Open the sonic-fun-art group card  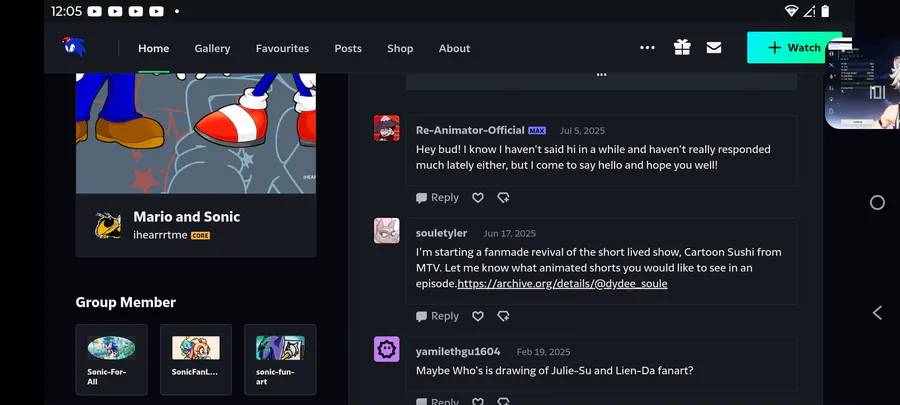tap(280, 360)
